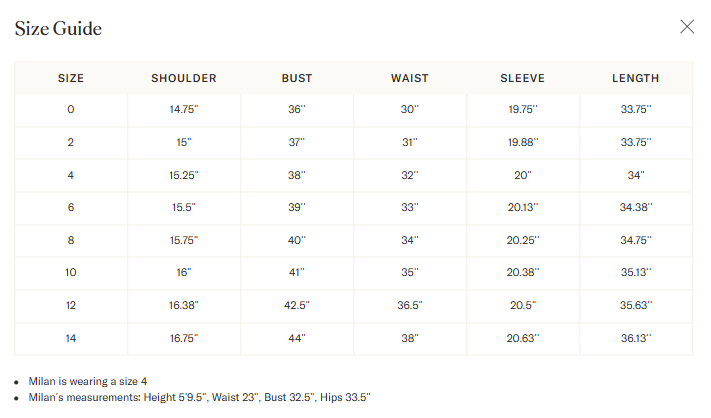Image resolution: width=711 pixels, height=418 pixels.
Task: Select the size 0 row label
Action: (x=71, y=109)
